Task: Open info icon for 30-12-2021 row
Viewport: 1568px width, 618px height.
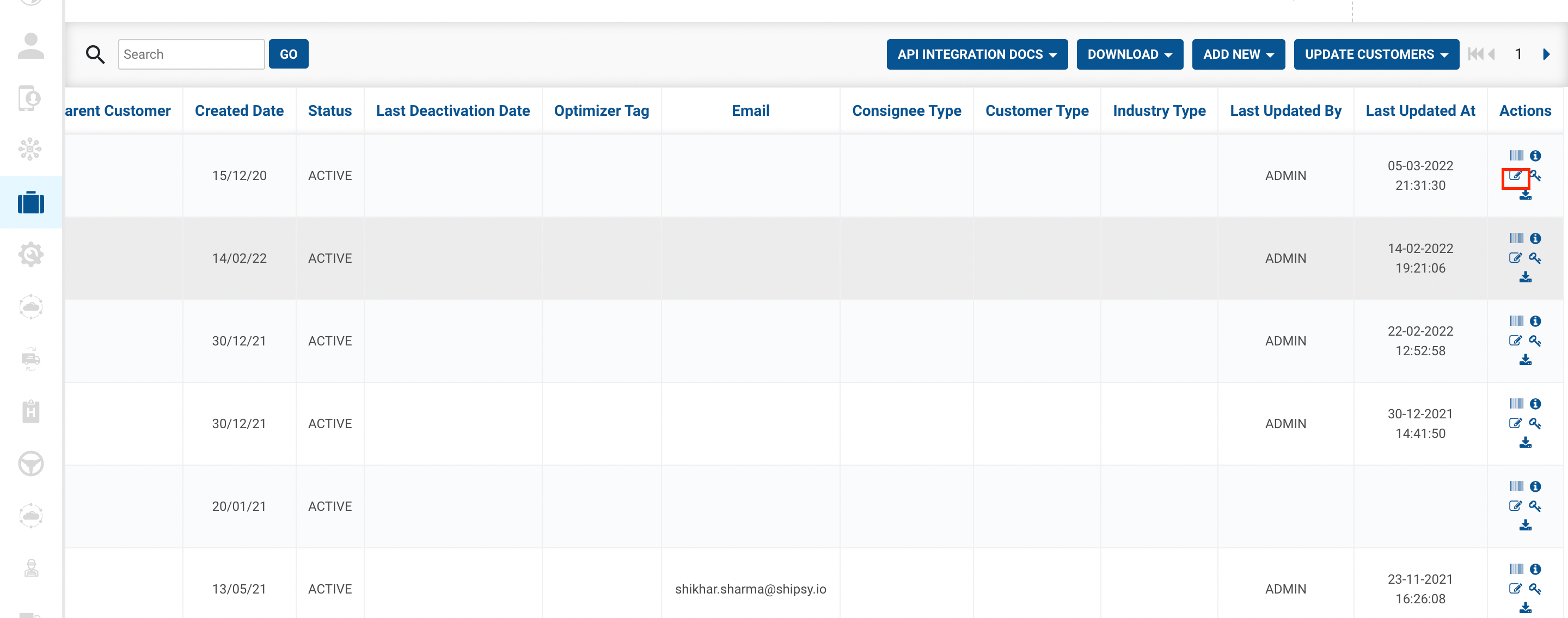Action: coord(1535,404)
